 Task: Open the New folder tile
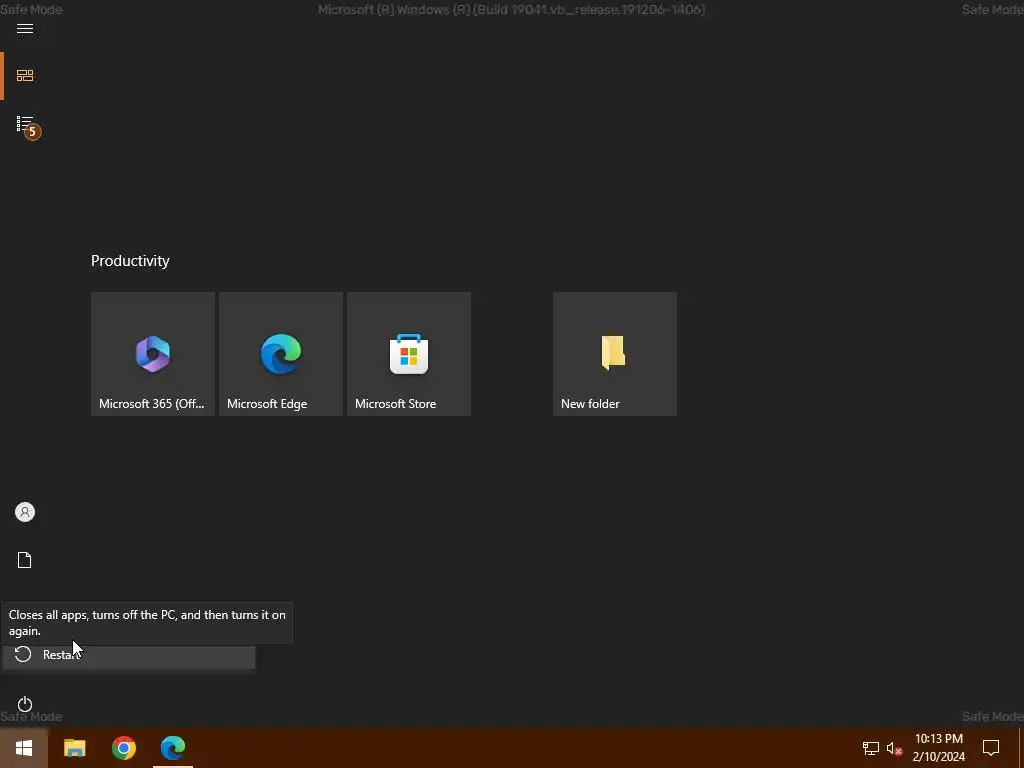(615, 354)
